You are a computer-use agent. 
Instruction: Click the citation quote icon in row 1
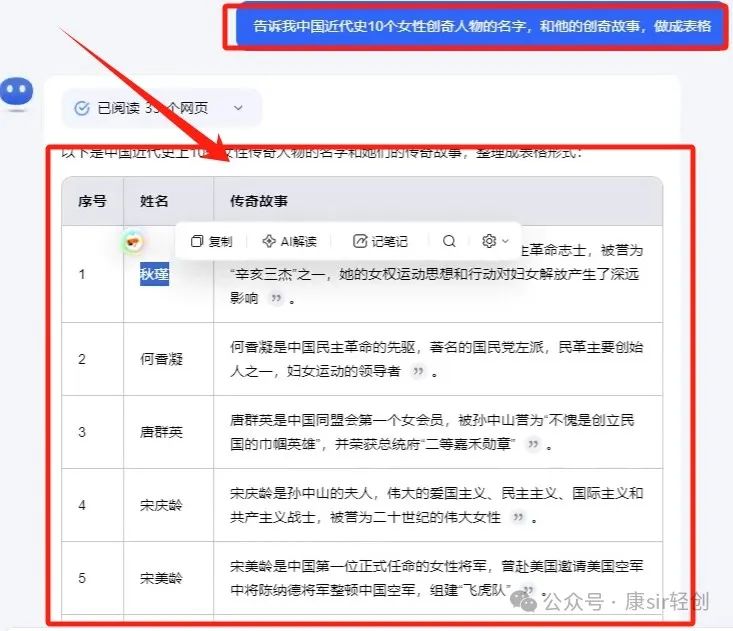tap(275, 298)
